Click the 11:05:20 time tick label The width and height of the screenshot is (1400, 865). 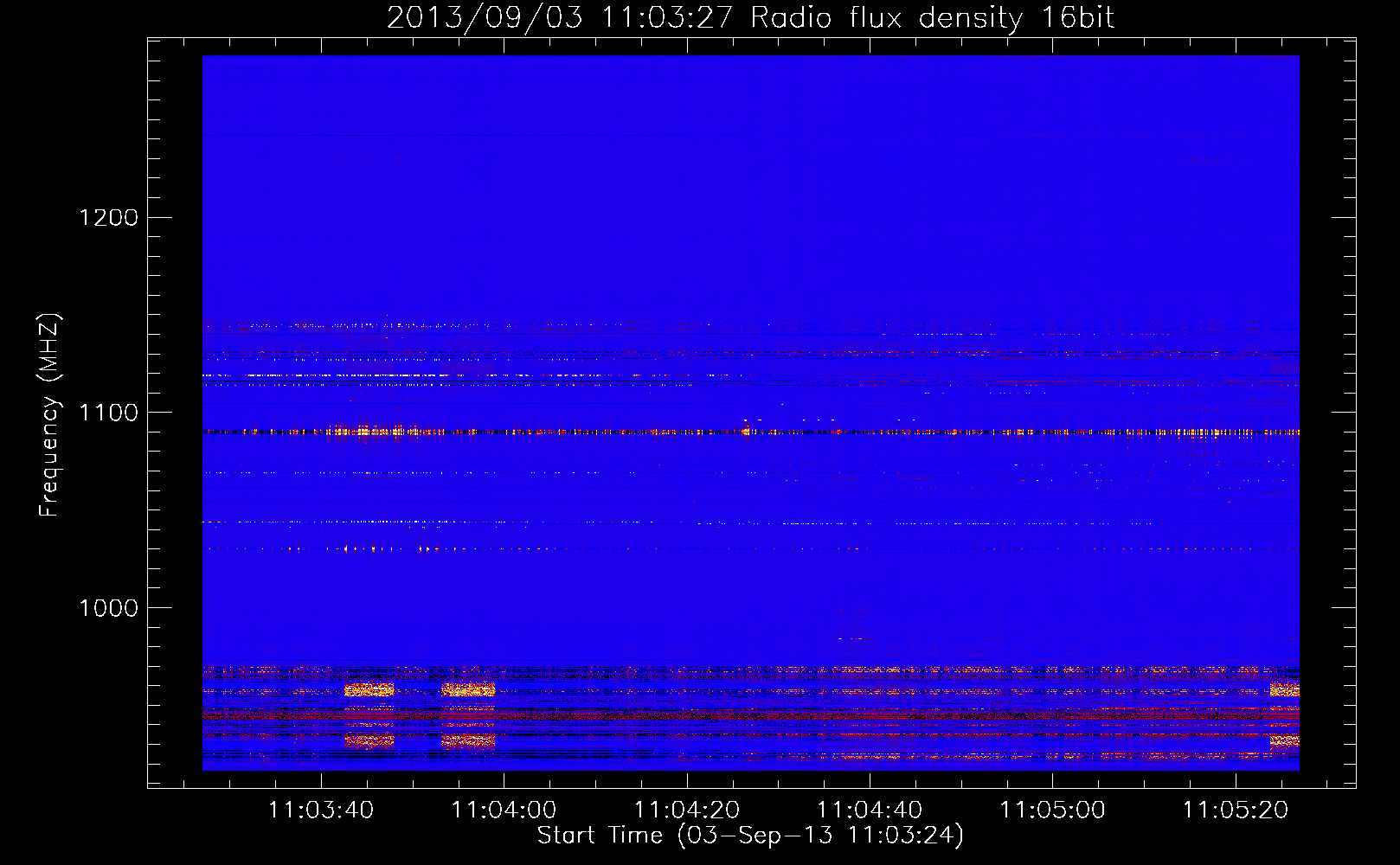1236,811
